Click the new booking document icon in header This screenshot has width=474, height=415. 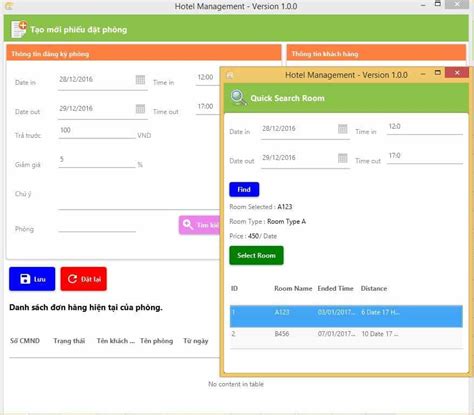tap(19, 29)
